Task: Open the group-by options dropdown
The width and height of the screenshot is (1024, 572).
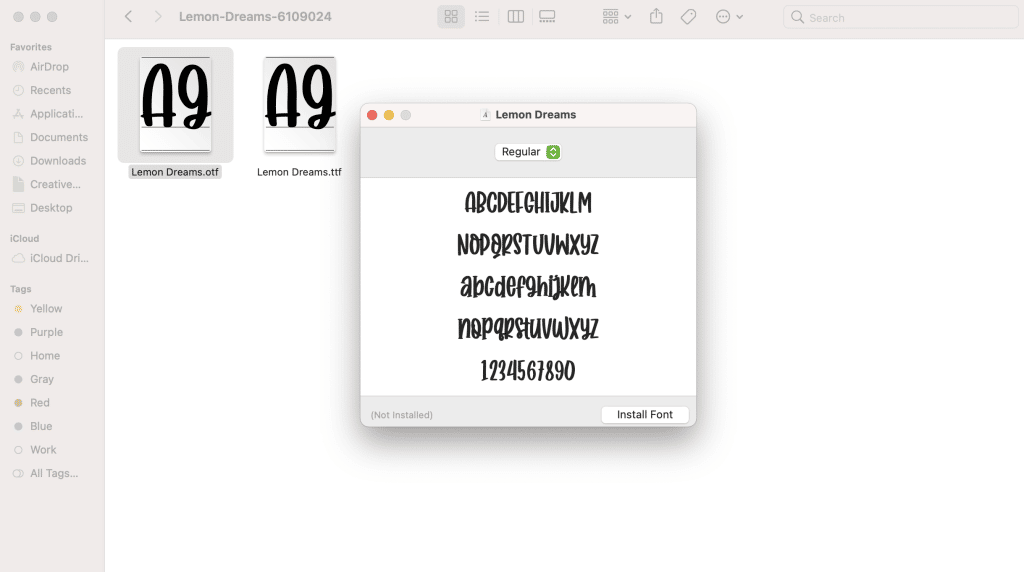Action: (x=616, y=17)
